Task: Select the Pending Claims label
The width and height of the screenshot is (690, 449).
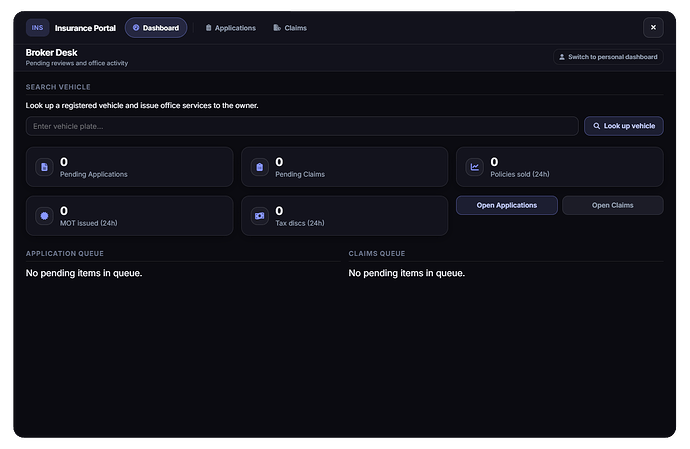Action: pos(300,174)
